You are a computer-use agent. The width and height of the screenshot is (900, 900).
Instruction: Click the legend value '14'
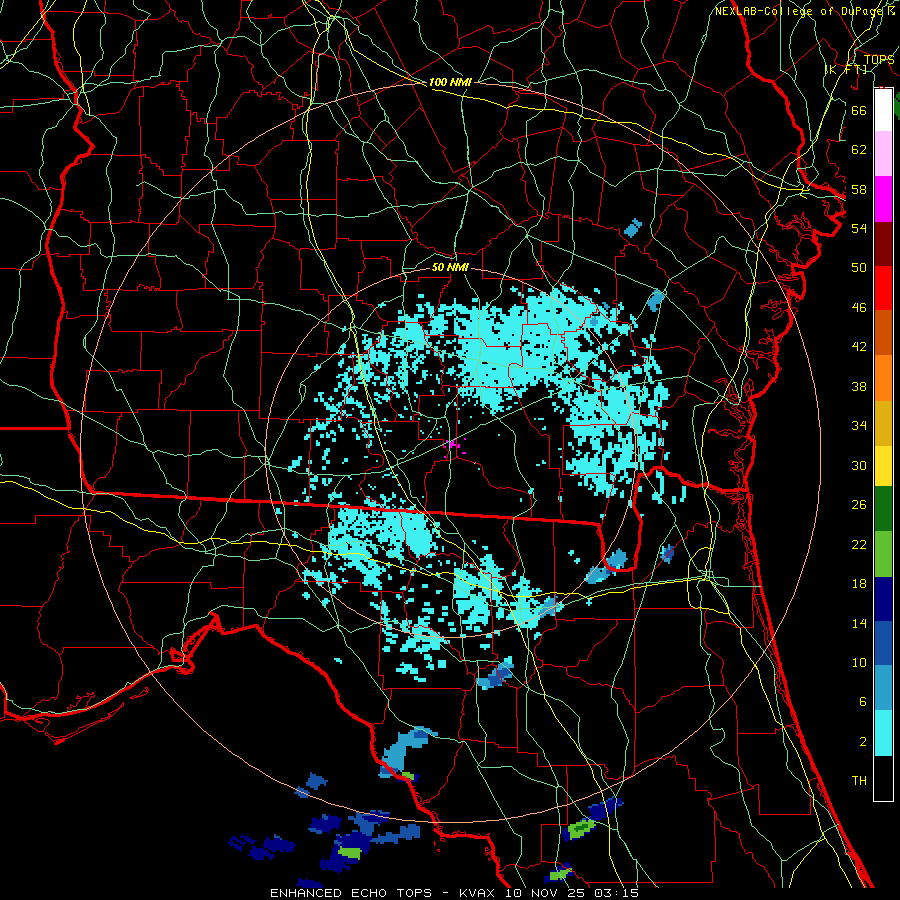pyautogui.click(x=859, y=623)
